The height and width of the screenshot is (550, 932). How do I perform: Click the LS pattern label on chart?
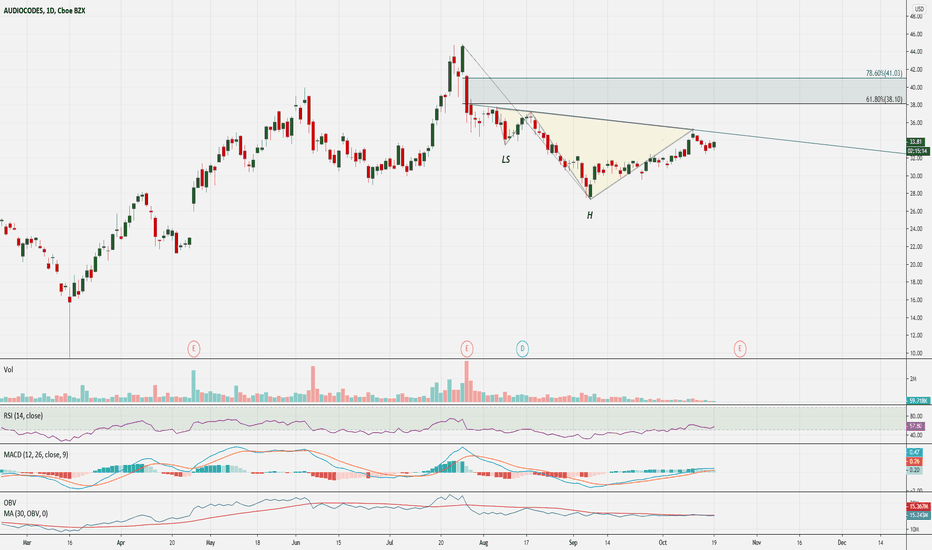[506, 159]
